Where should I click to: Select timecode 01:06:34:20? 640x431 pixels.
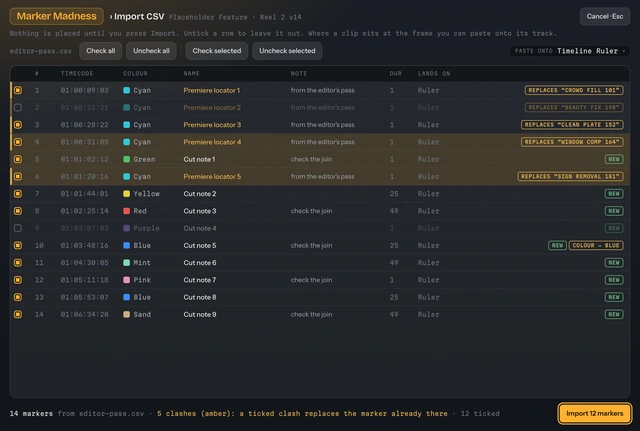[x=84, y=314]
